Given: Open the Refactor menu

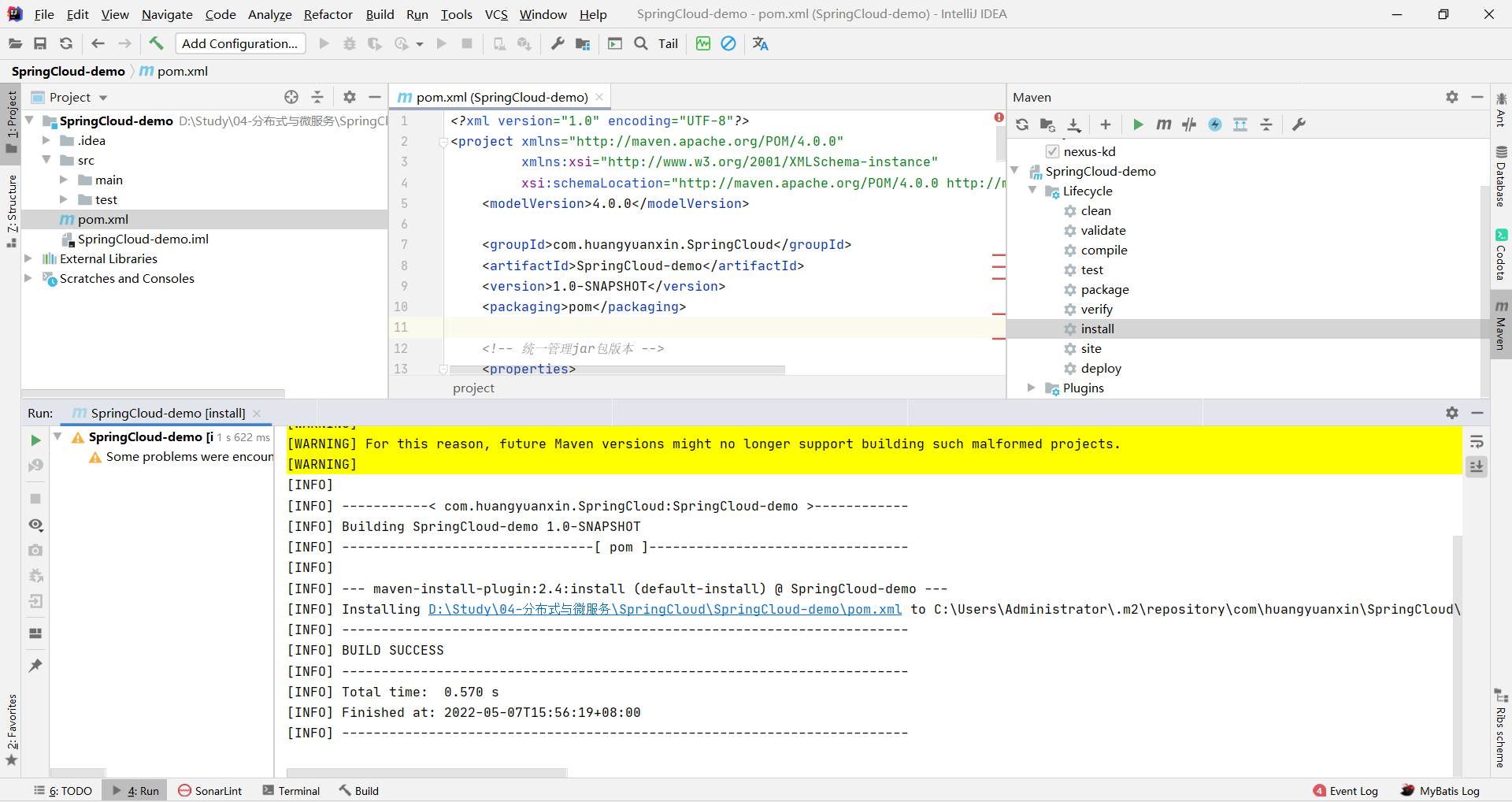Looking at the screenshot, I should [328, 14].
